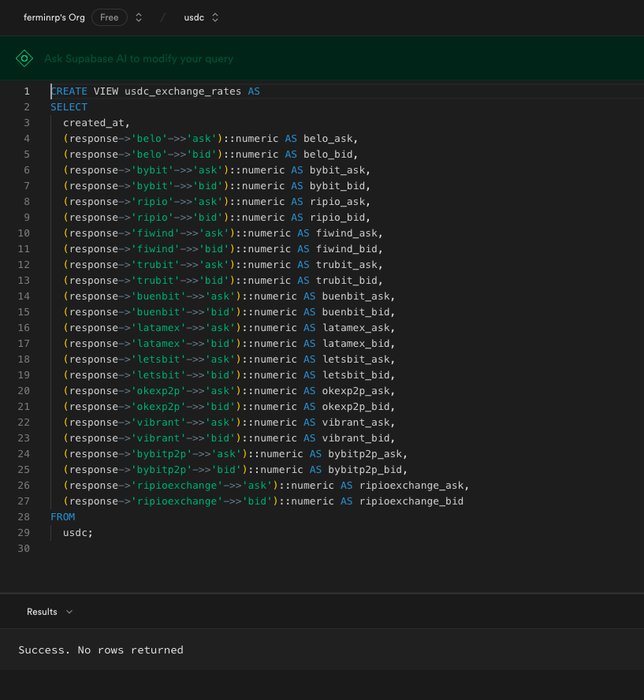The height and width of the screenshot is (700, 644).
Task: Click the trubit_bid alias on line 13
Action: (347, 280)
